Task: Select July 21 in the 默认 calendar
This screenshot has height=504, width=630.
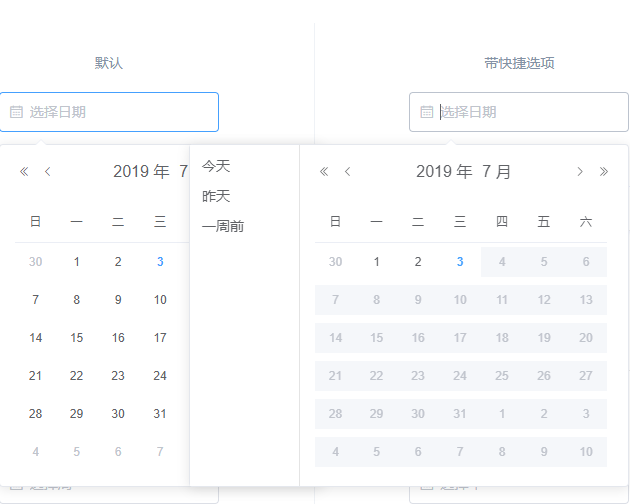Action: (x=35, y=376)
